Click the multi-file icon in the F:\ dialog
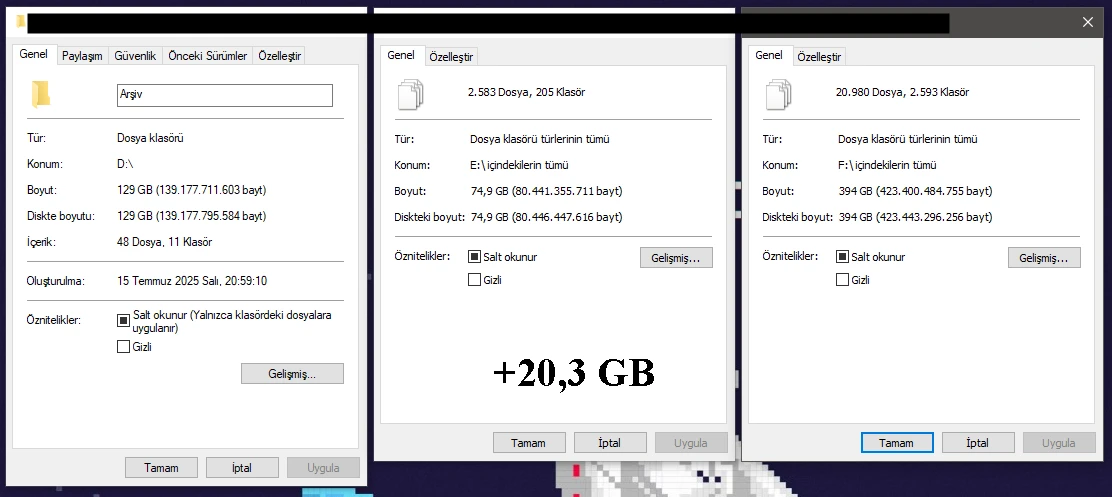 (779, 94)
